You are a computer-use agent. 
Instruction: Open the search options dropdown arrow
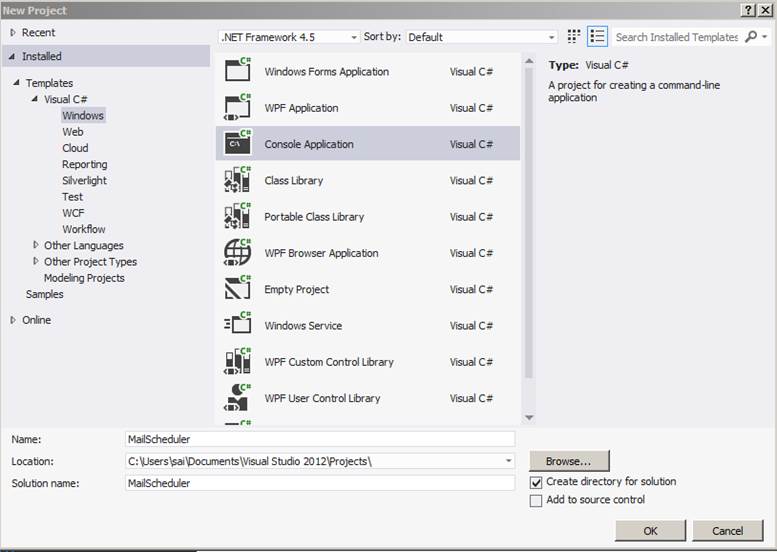[x=765, y=37]
